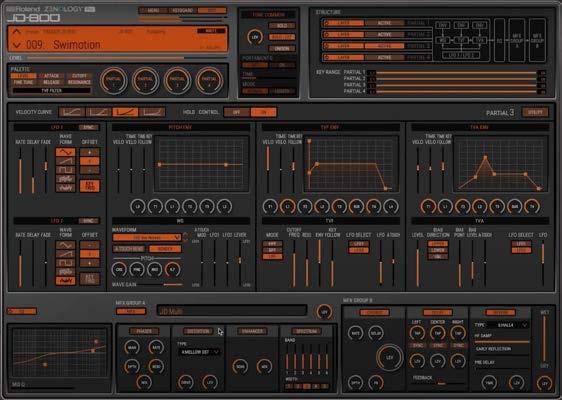This screenshot has width=562, height=400.
Task: Click the WRITE button in preset display
Action: (x=211, y=31)
